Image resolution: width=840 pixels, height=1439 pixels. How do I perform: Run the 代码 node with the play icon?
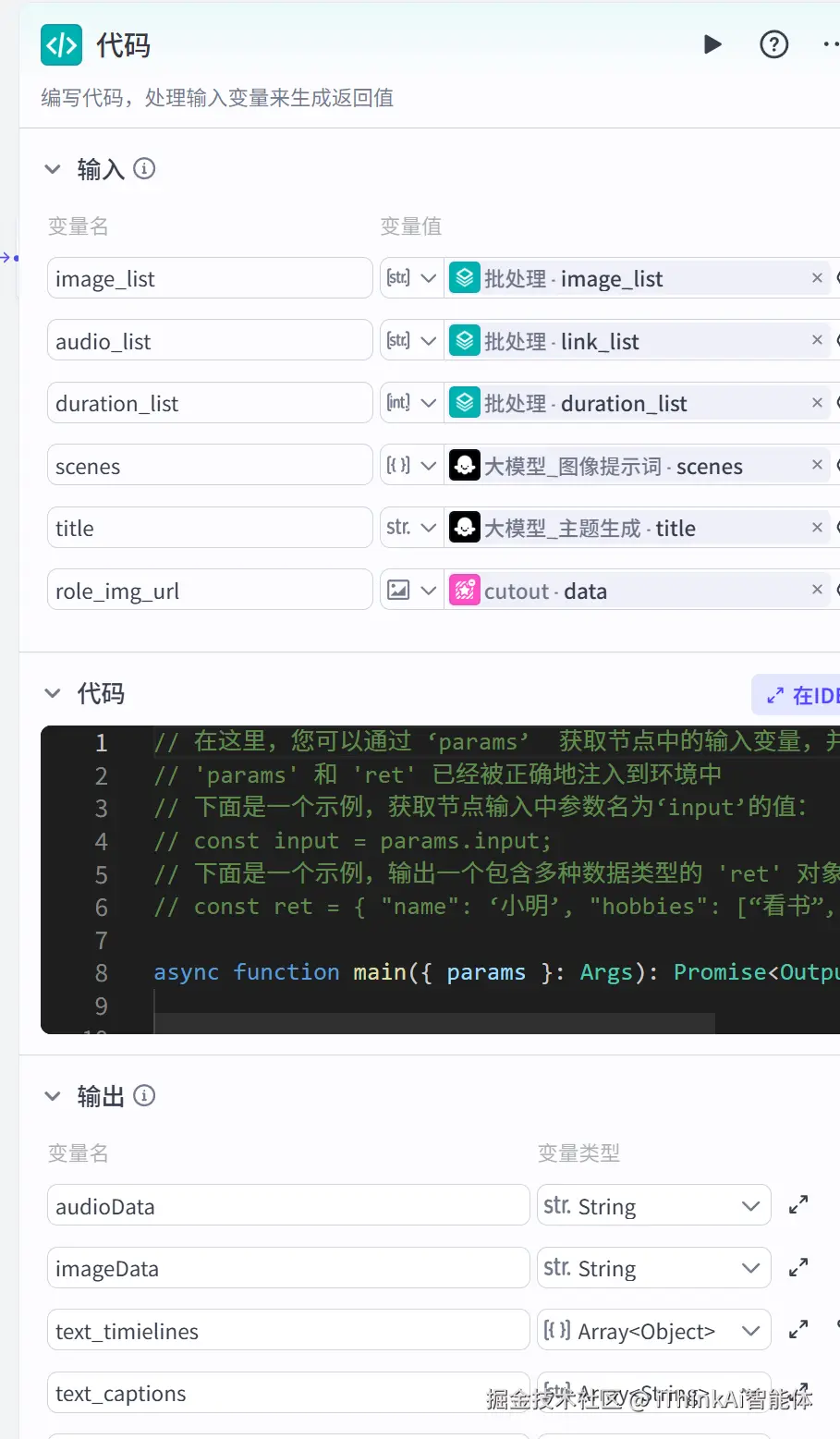point(712,43)
